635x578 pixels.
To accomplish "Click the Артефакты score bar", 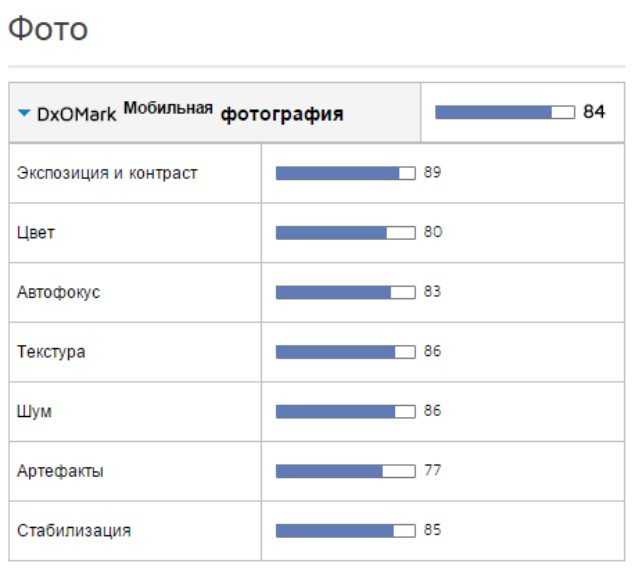I will (x=345, y=471).
